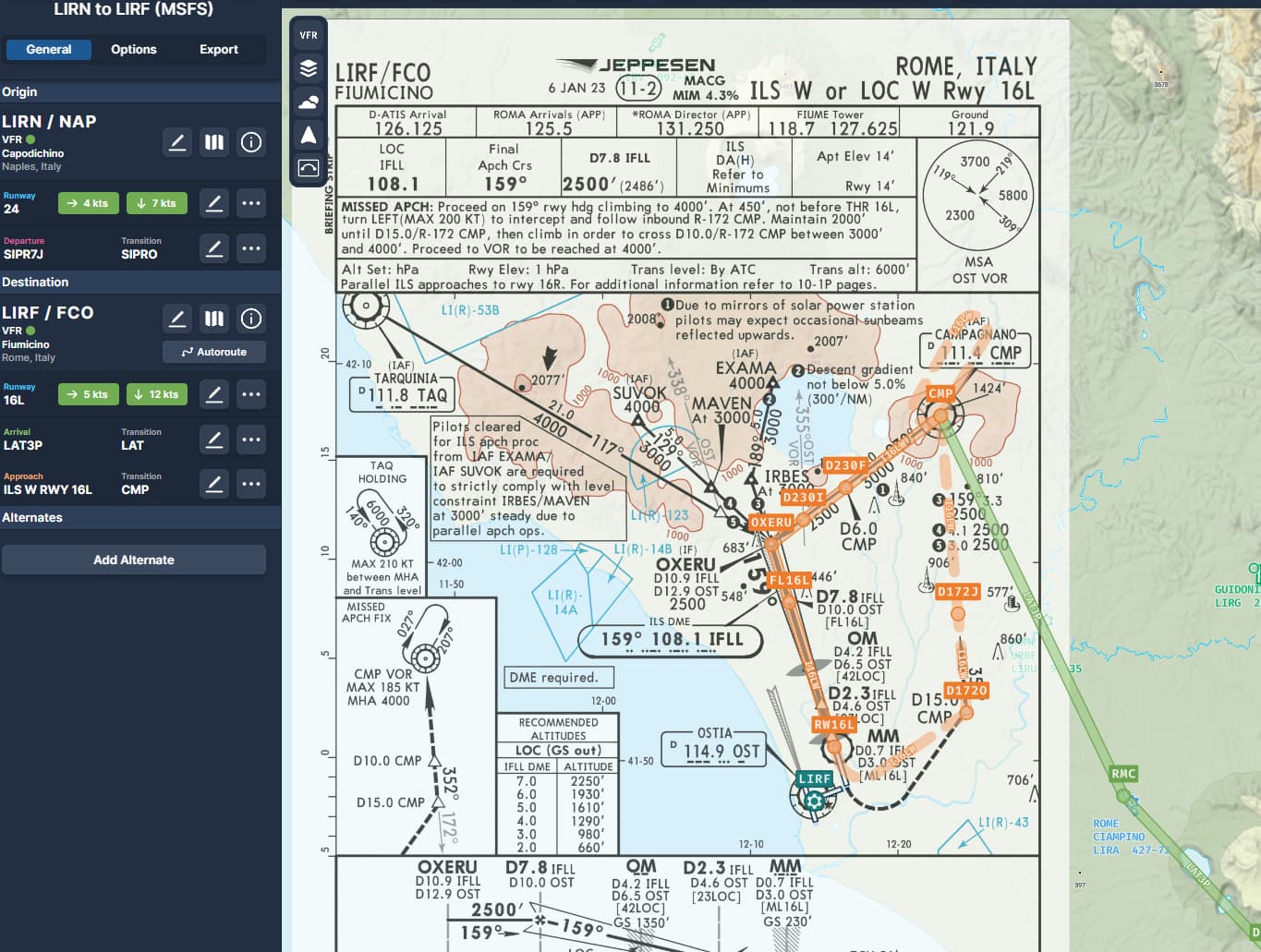Select the FL16L waypoint label
This screenshot has height=952, width=1261.
click(x=789, y=580)
